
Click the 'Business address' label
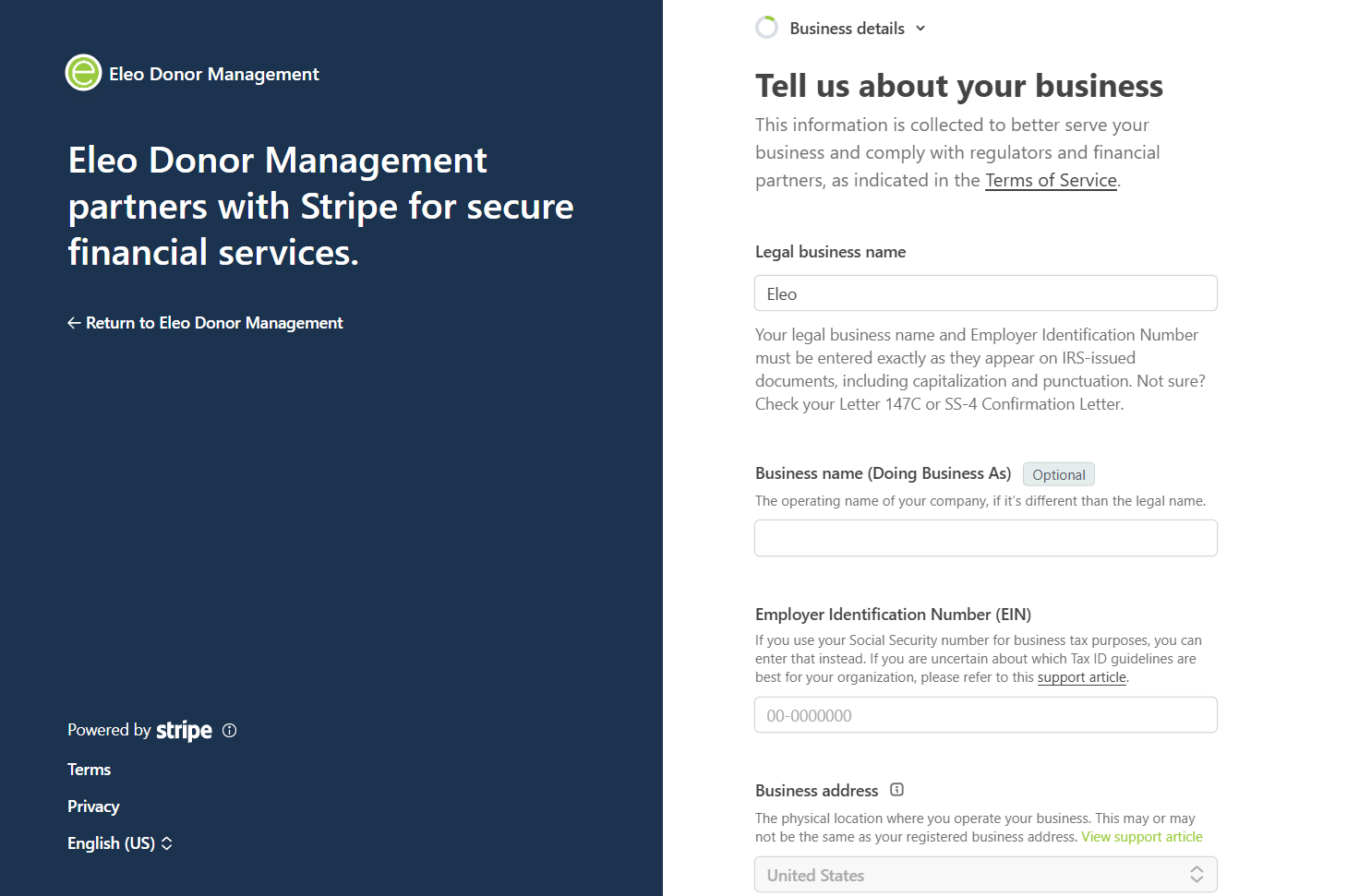pyautogui.click(x=817, y=791)
